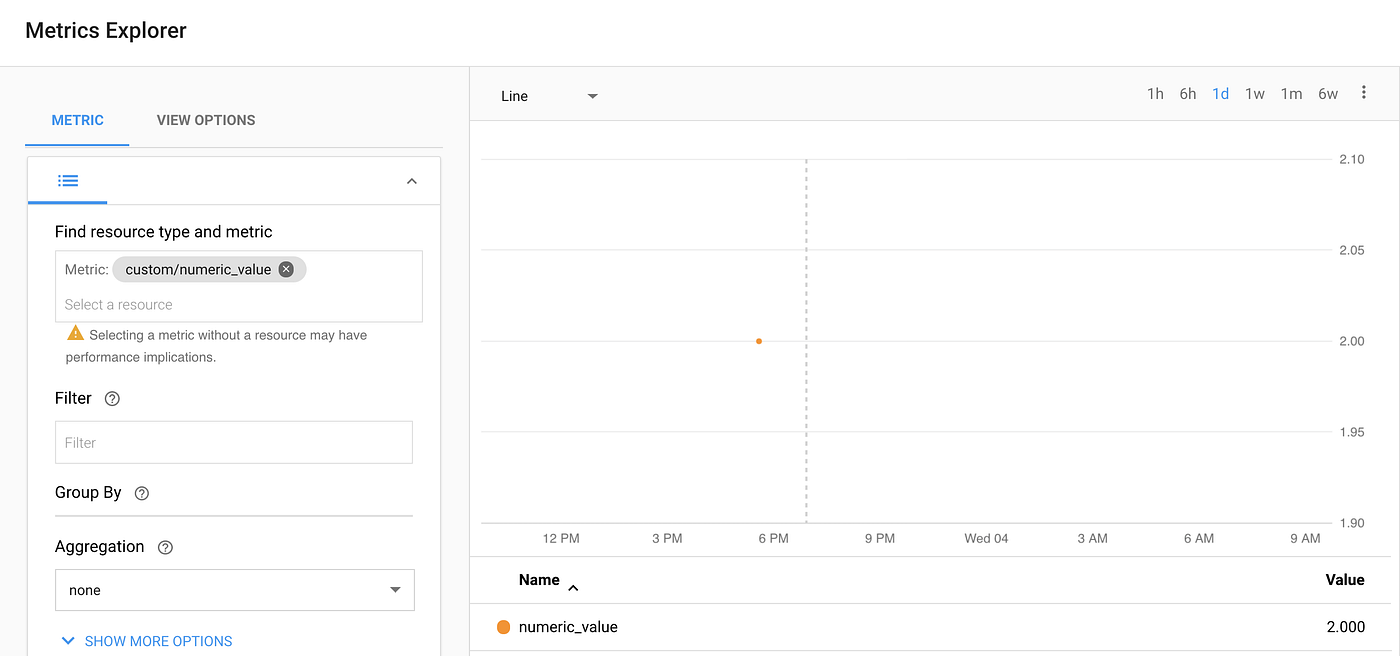Image resolution: width=1400 pixels, height=656 pixels.
Task: Open the Group By help icon
Action: pyautogui.click(x=141, y=492)
